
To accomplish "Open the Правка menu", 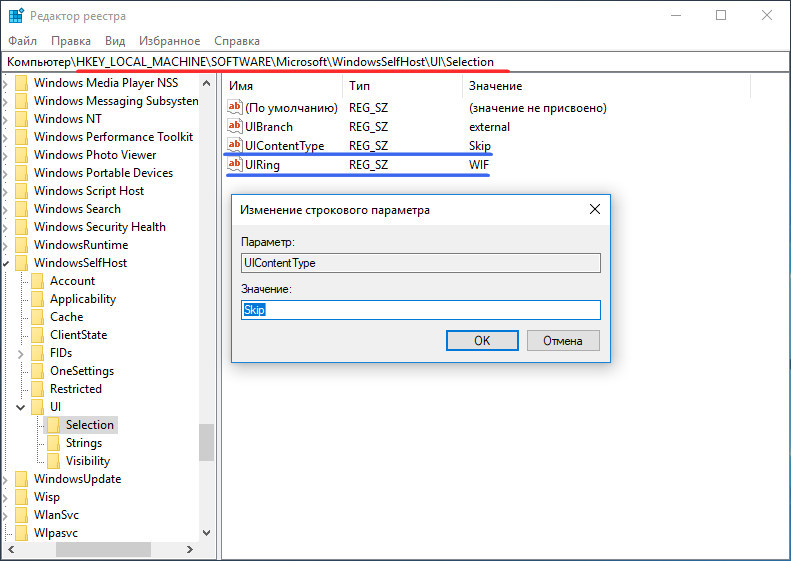I will (71, 41).
